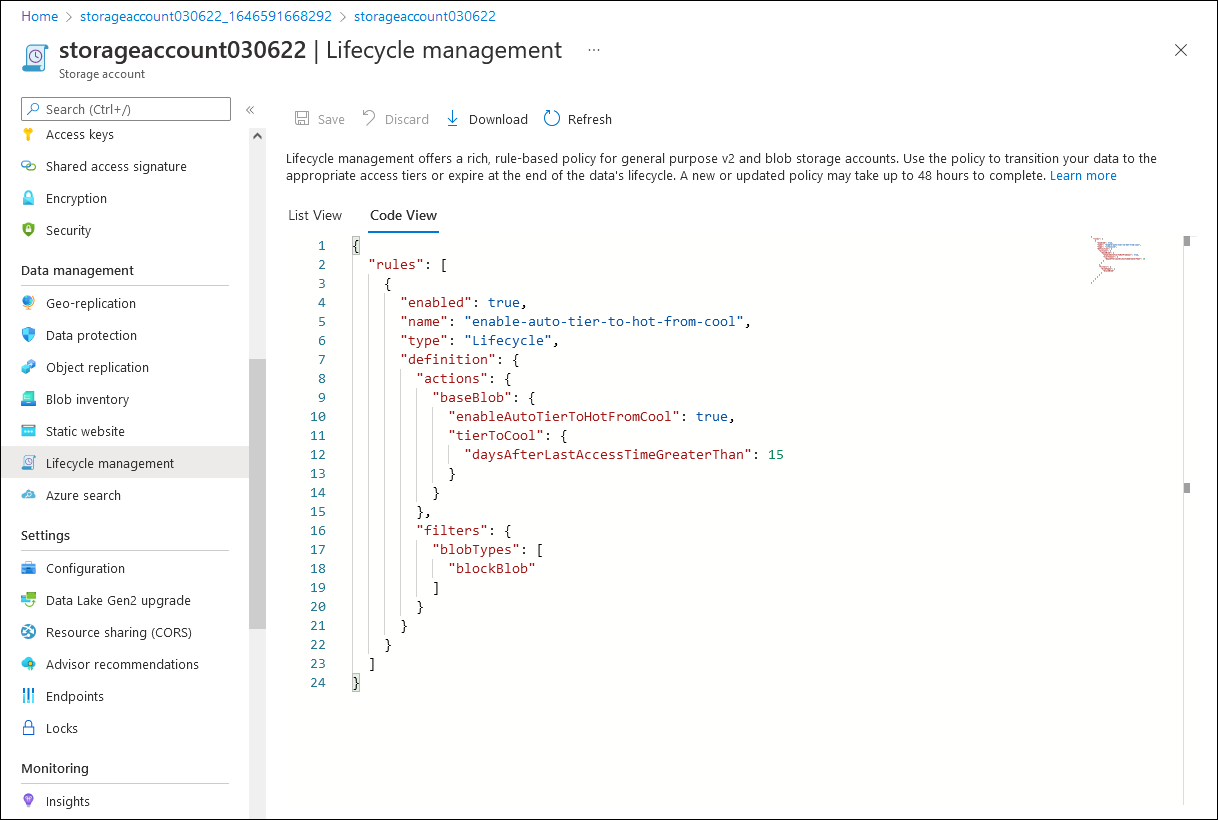Click the "tierToCool" key in editor

(496, 436)
